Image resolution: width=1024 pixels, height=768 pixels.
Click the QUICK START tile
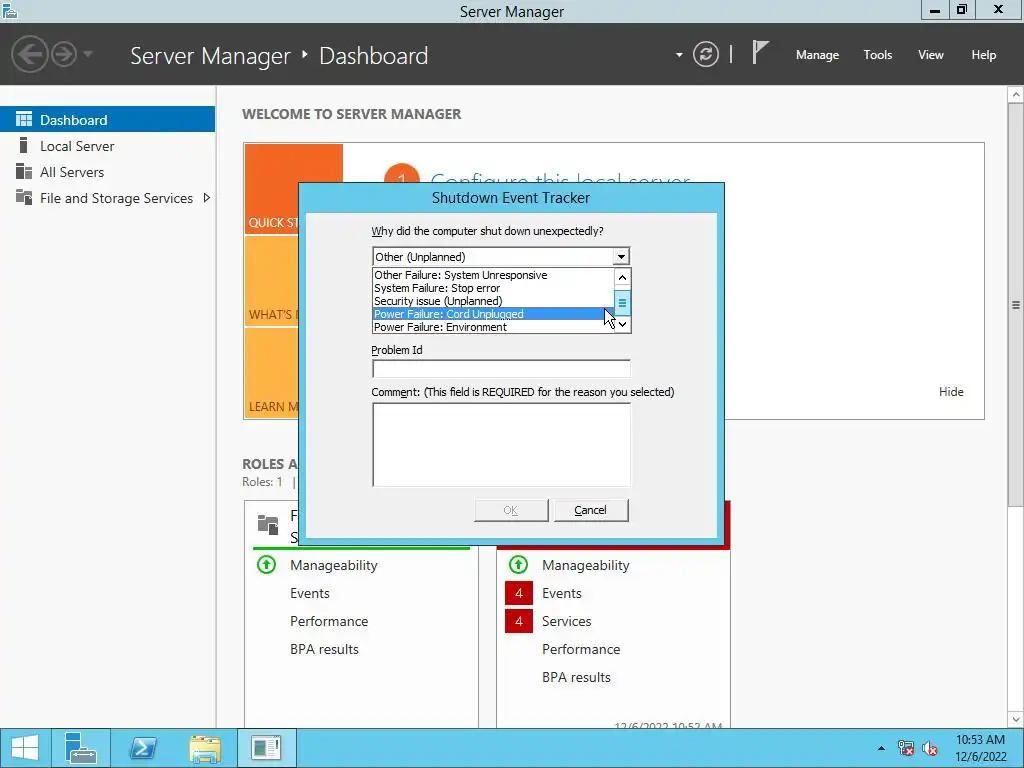coord(271,189)
